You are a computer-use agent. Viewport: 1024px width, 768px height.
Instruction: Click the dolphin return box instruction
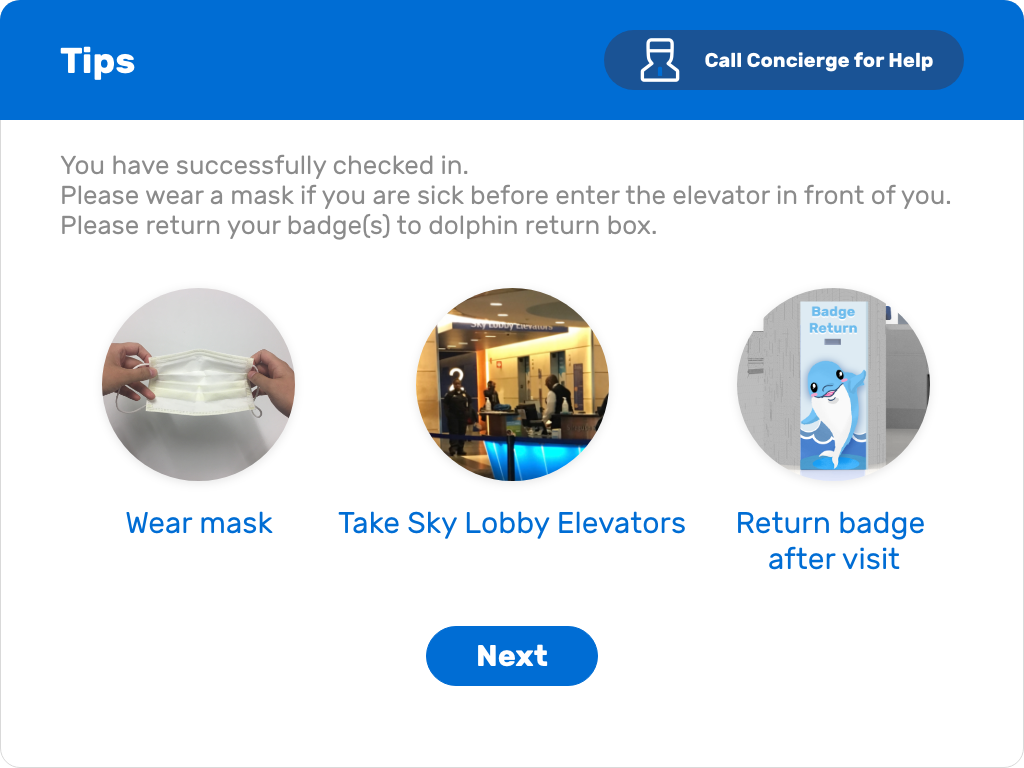click(359, 225)
